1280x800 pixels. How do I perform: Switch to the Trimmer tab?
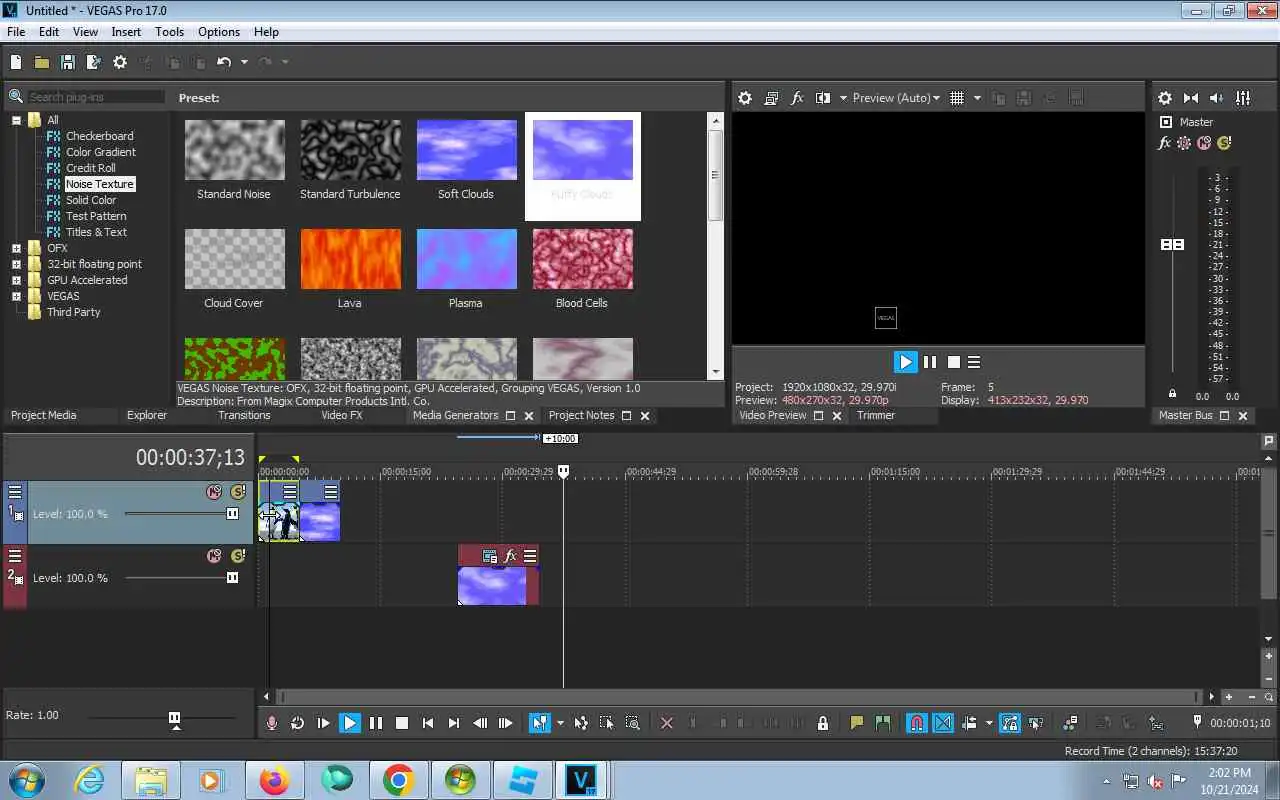[x=876, y=415]
